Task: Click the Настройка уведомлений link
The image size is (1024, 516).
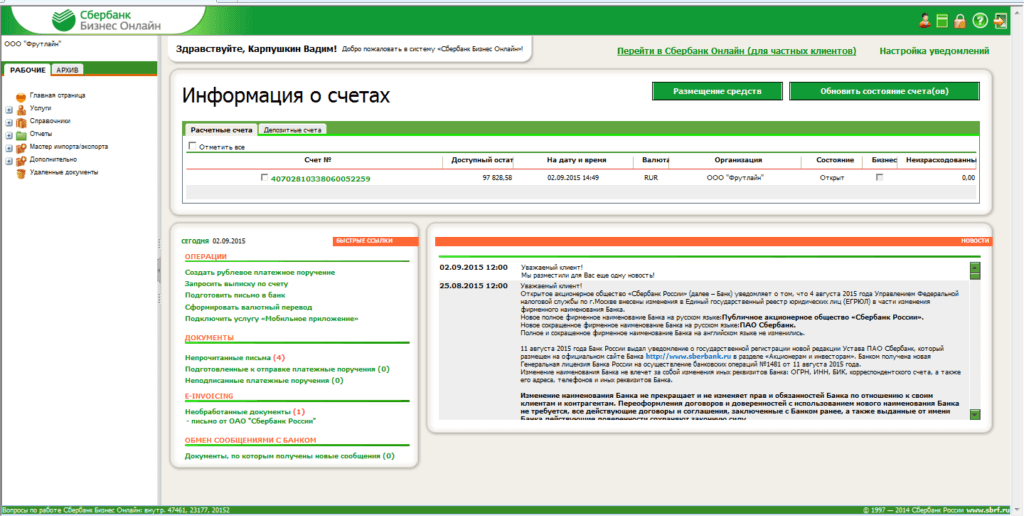Action: [x=934, y=50]
